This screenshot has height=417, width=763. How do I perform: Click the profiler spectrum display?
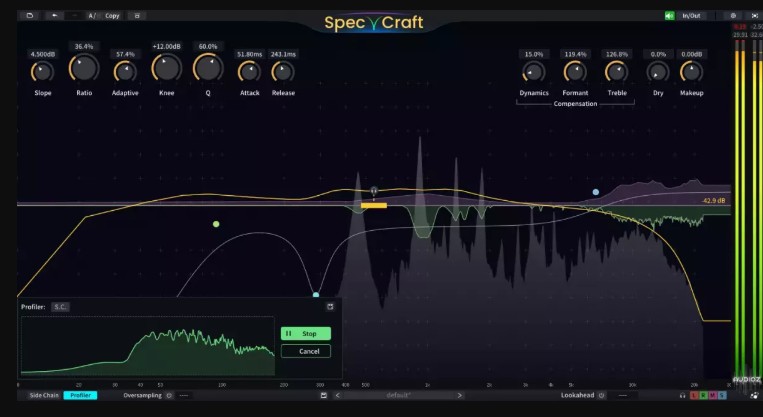(148, 346)
